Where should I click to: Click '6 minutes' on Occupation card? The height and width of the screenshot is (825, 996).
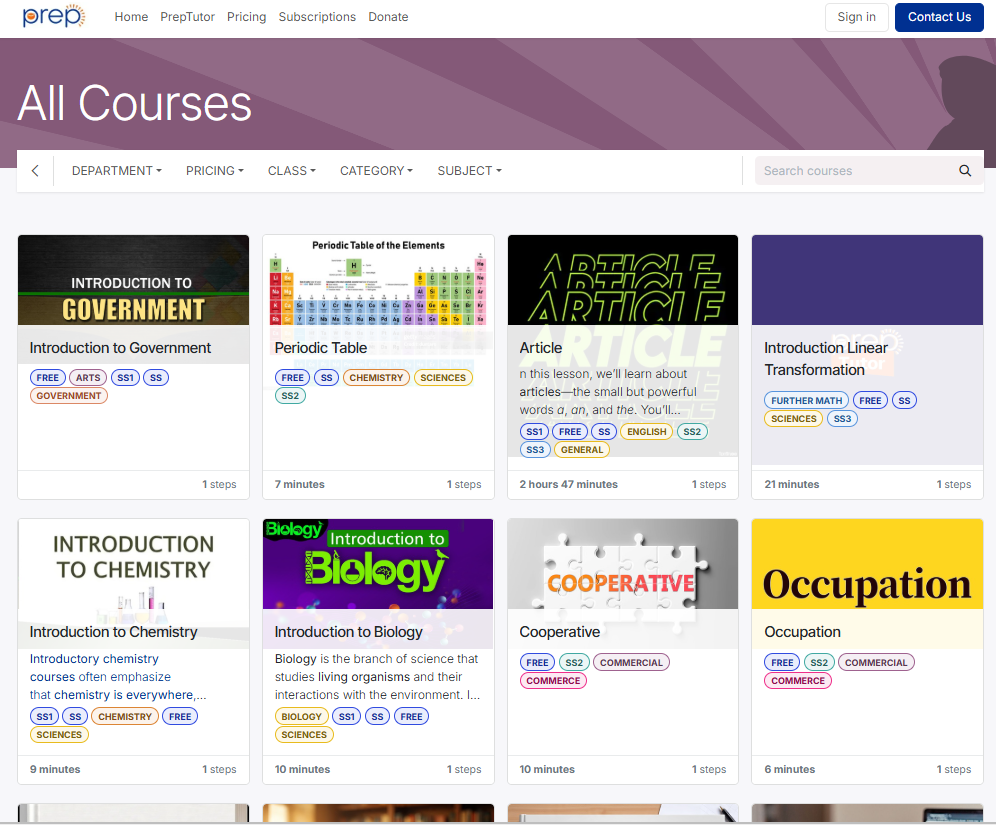pyautogui.click(x=790, y=769)
